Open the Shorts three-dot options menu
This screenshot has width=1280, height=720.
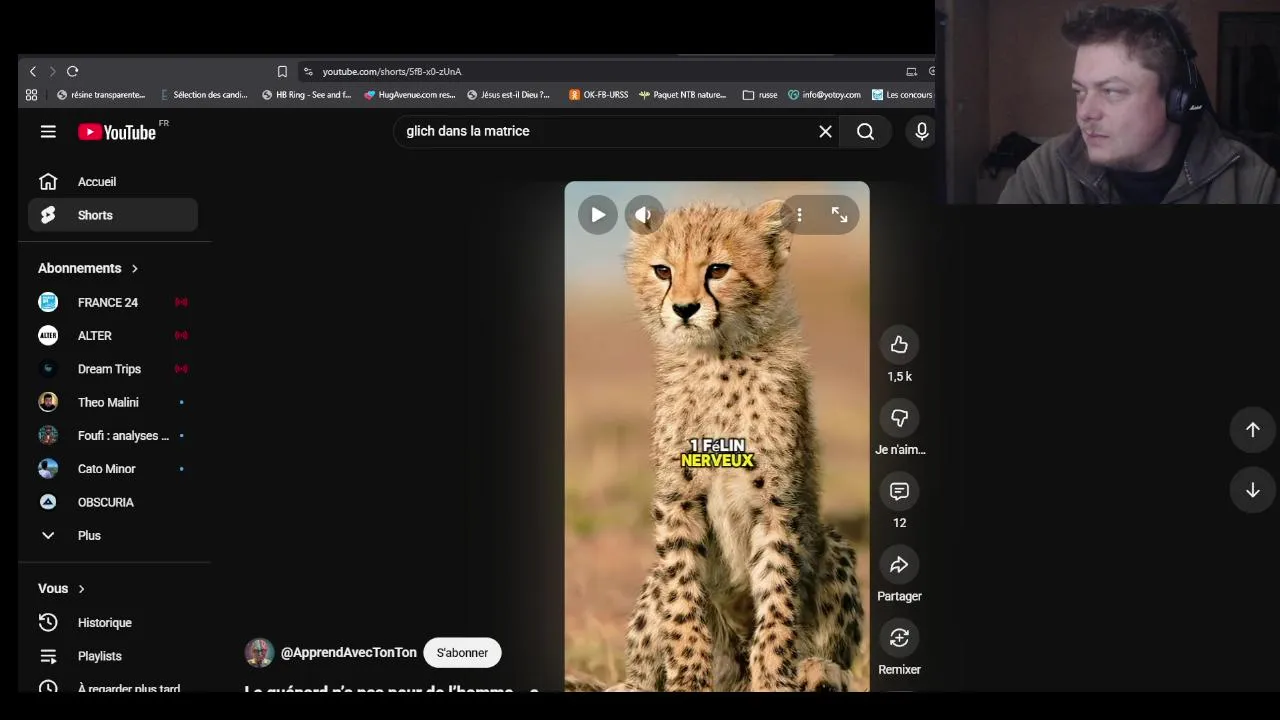pyautogui.click(x=799, y=215)
